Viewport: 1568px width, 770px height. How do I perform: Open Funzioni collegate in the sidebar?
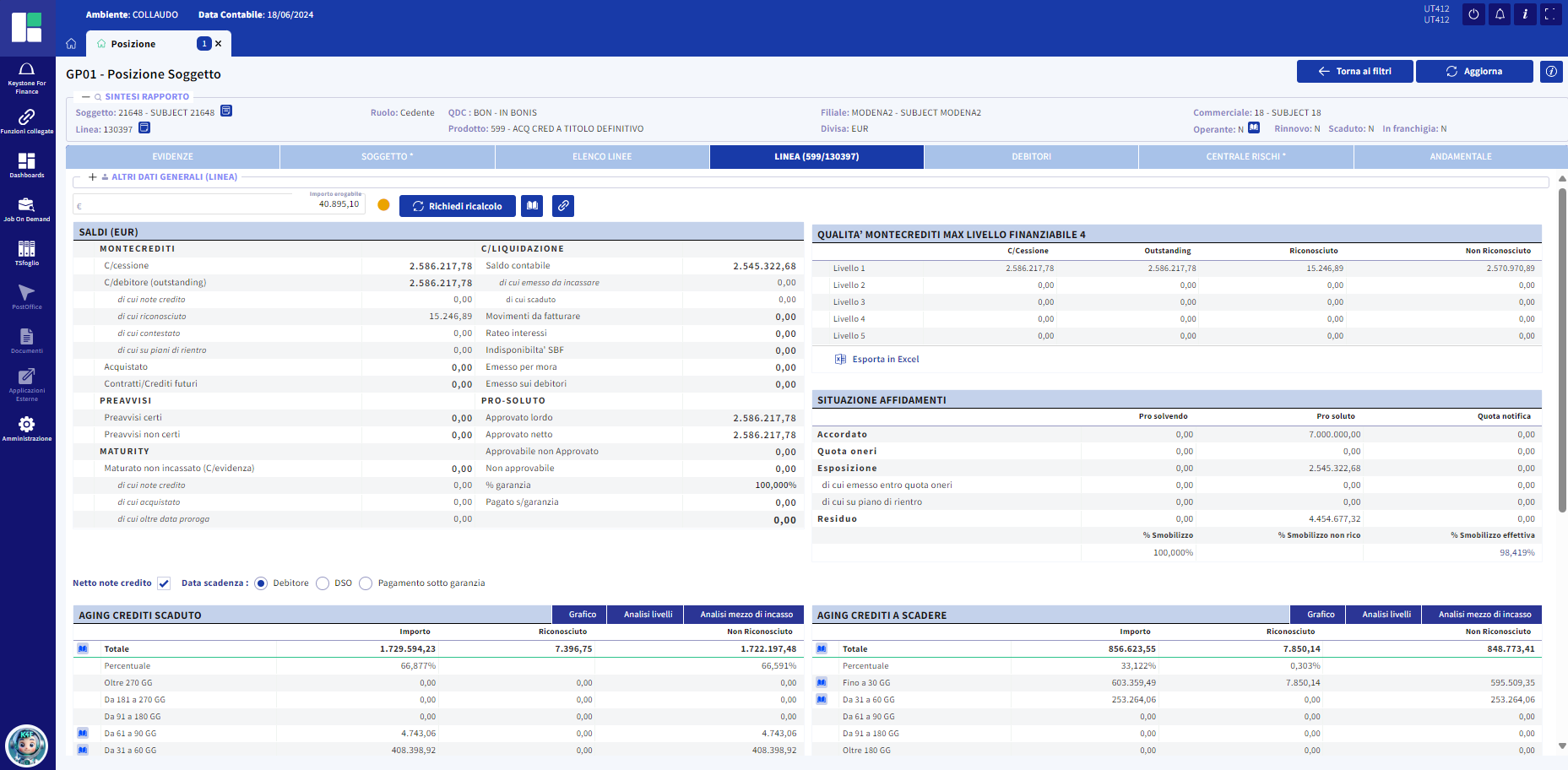pyautogui.click(x=27, y=120)
